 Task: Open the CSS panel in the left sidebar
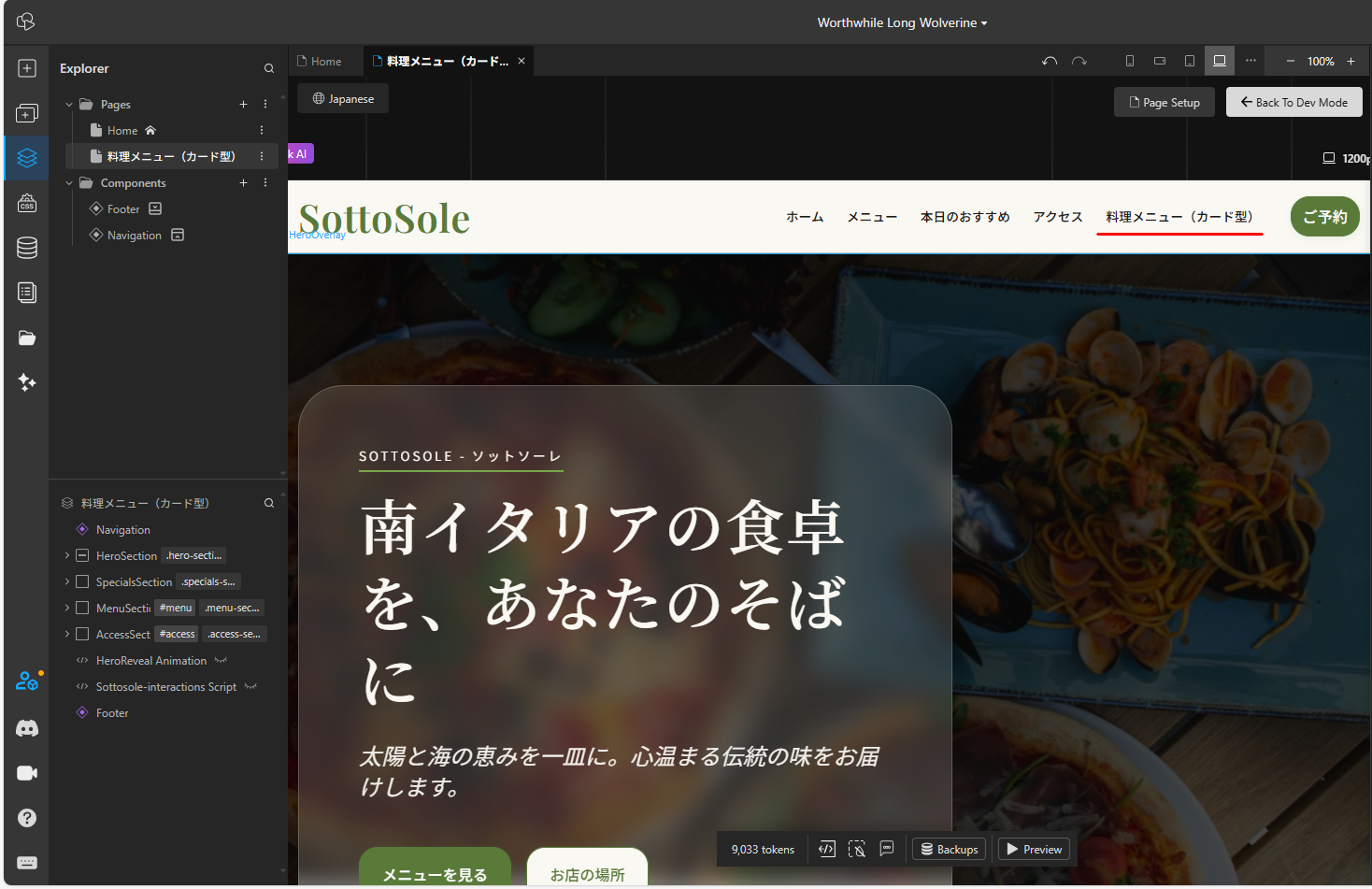click(x=26, y=203)
